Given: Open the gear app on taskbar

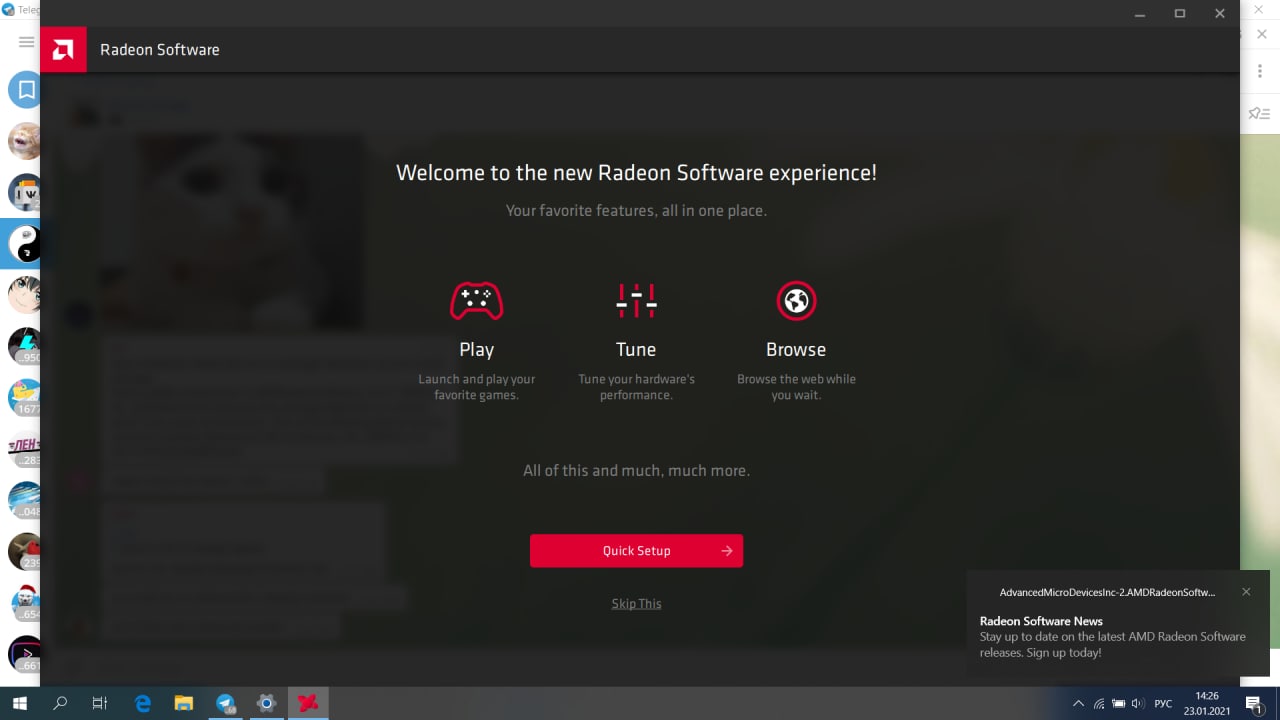Looking at the screenshot, I should [x=266, y=703].
